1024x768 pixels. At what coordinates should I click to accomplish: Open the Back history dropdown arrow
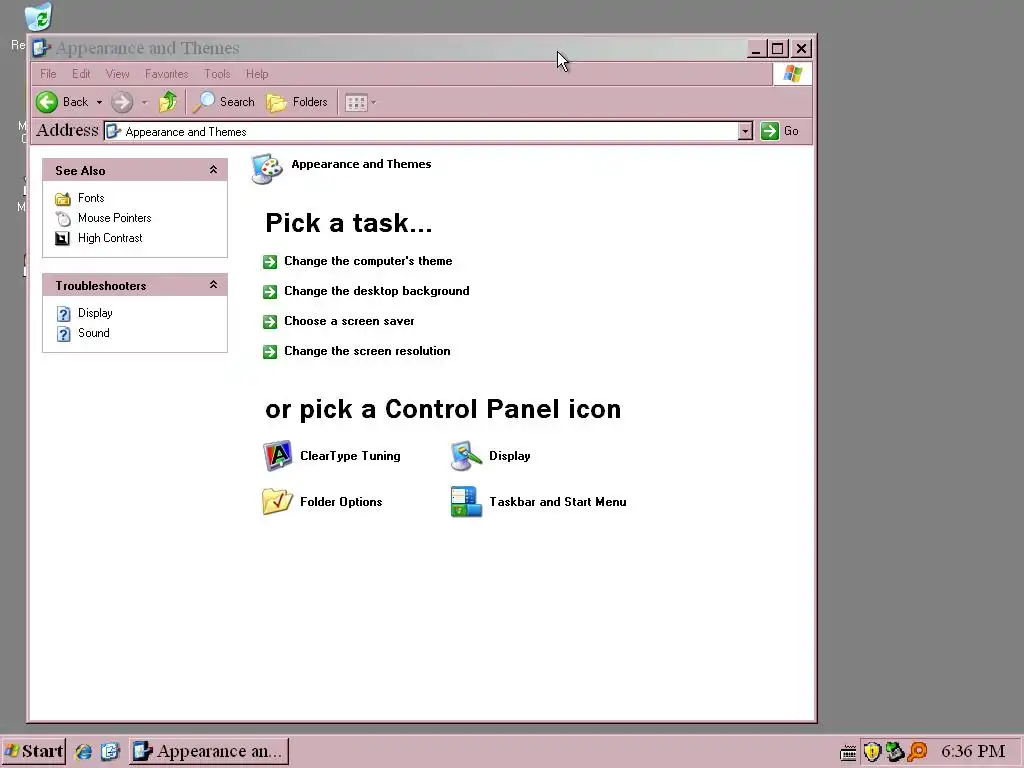[99, 103]
